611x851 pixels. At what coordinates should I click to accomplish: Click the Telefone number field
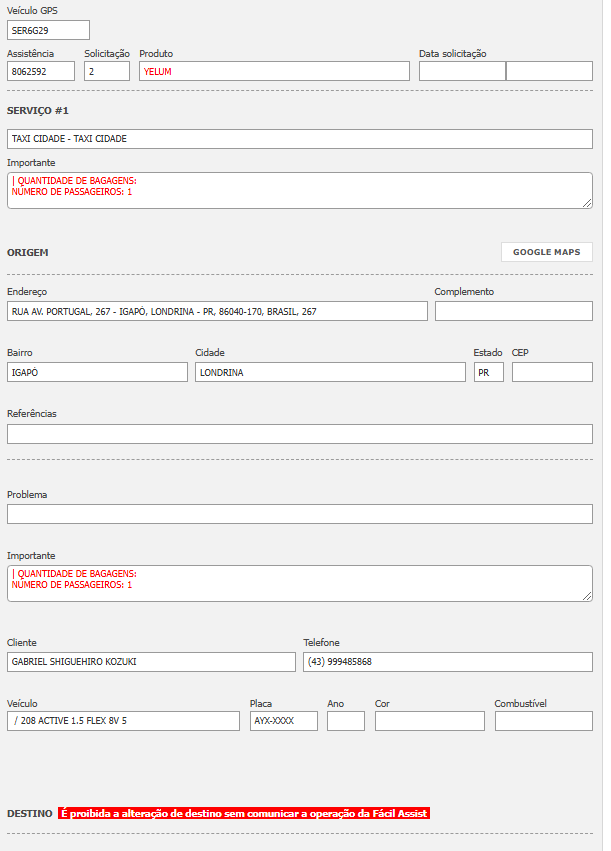[x=447, y=662]
